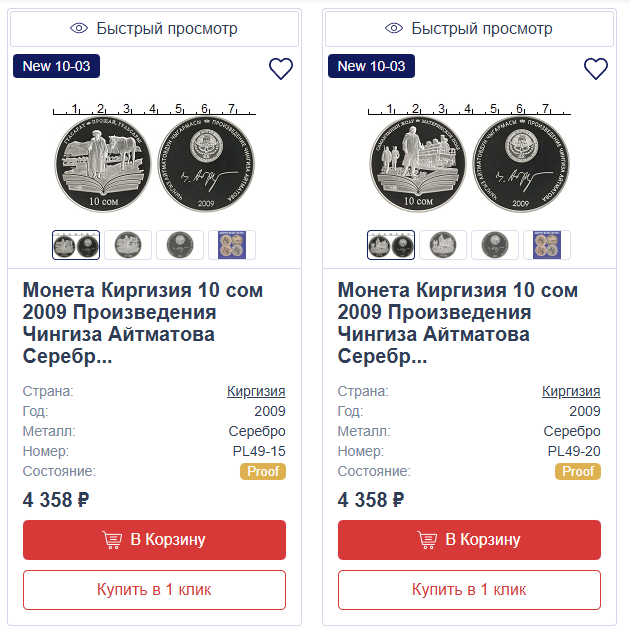The height and width of the screenshot is (637, 630).
Task: Open quick view for left coin
Action: [154, 28]
